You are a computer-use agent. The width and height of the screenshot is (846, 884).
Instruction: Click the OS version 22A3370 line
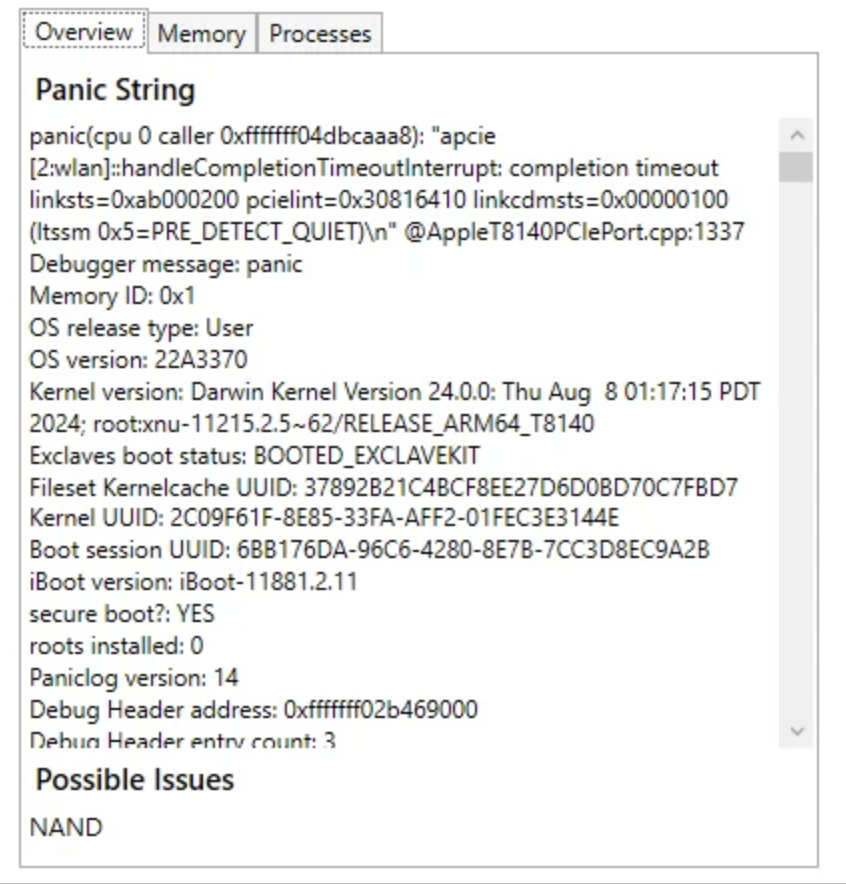(x=138, y=359)
